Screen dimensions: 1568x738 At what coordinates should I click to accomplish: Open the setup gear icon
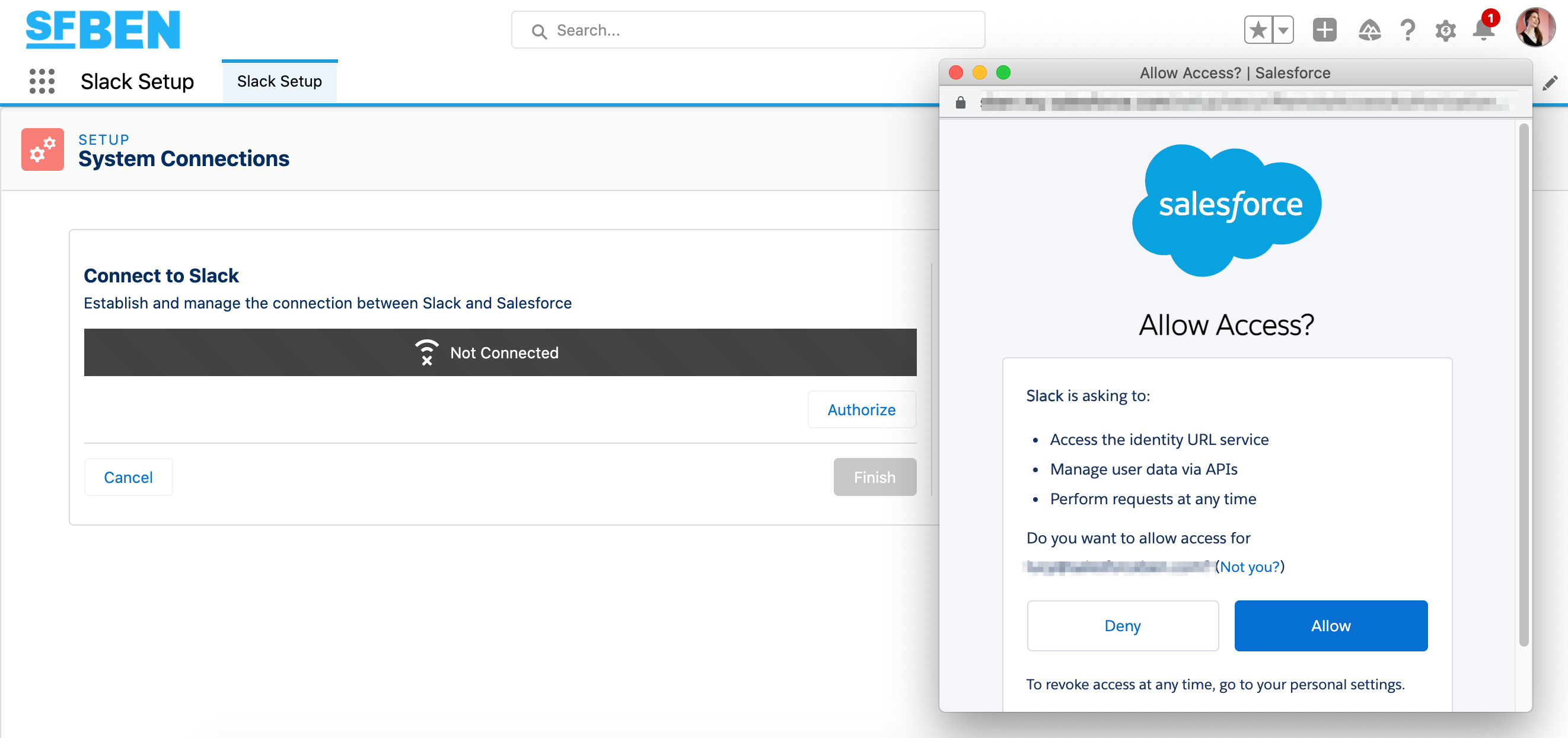(x=1445, y=30)
